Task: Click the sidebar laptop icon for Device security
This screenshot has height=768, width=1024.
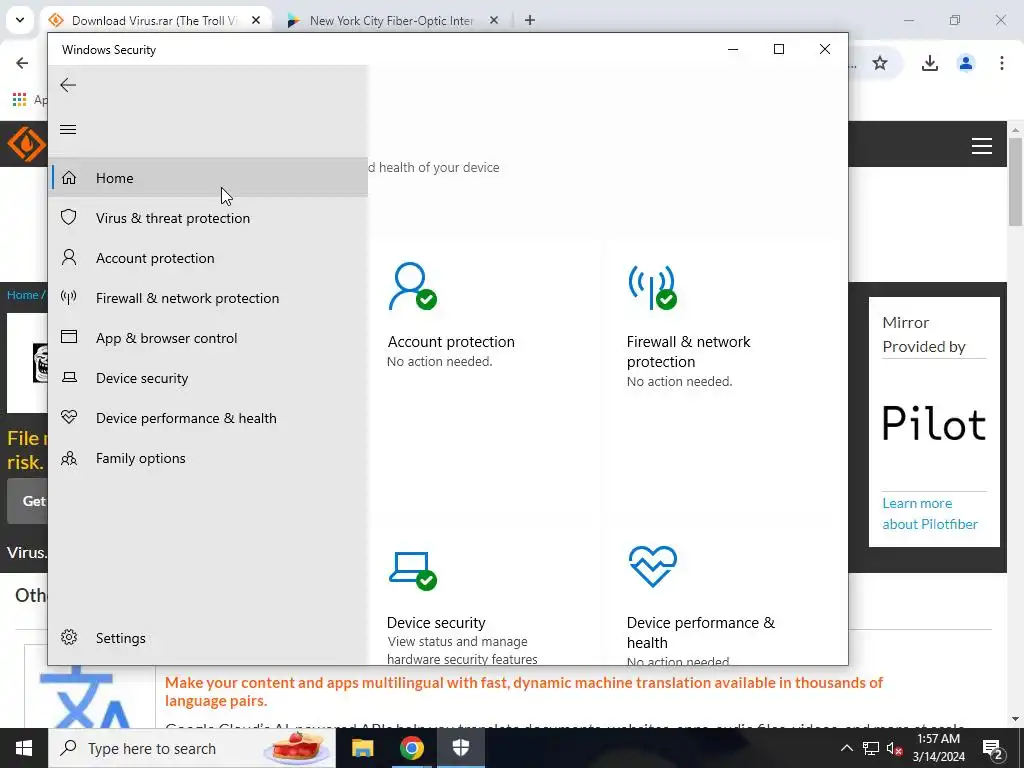Action: click(69, 377)
